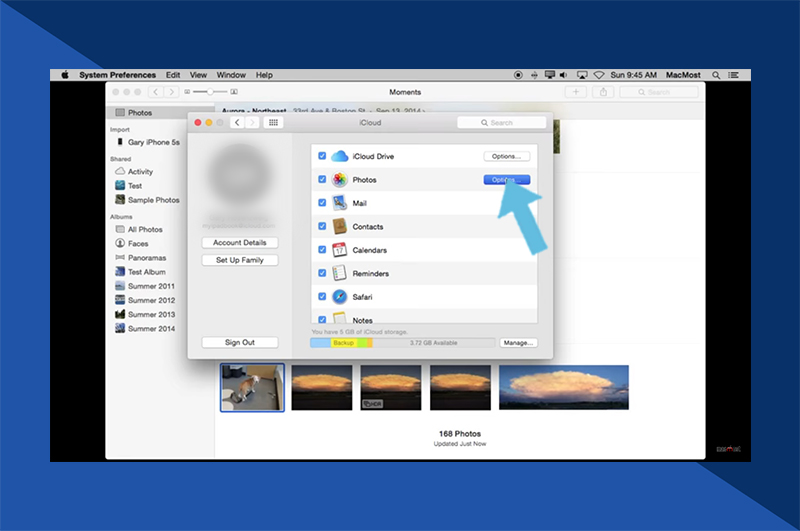Go back in Photos window toolbar

156,92
